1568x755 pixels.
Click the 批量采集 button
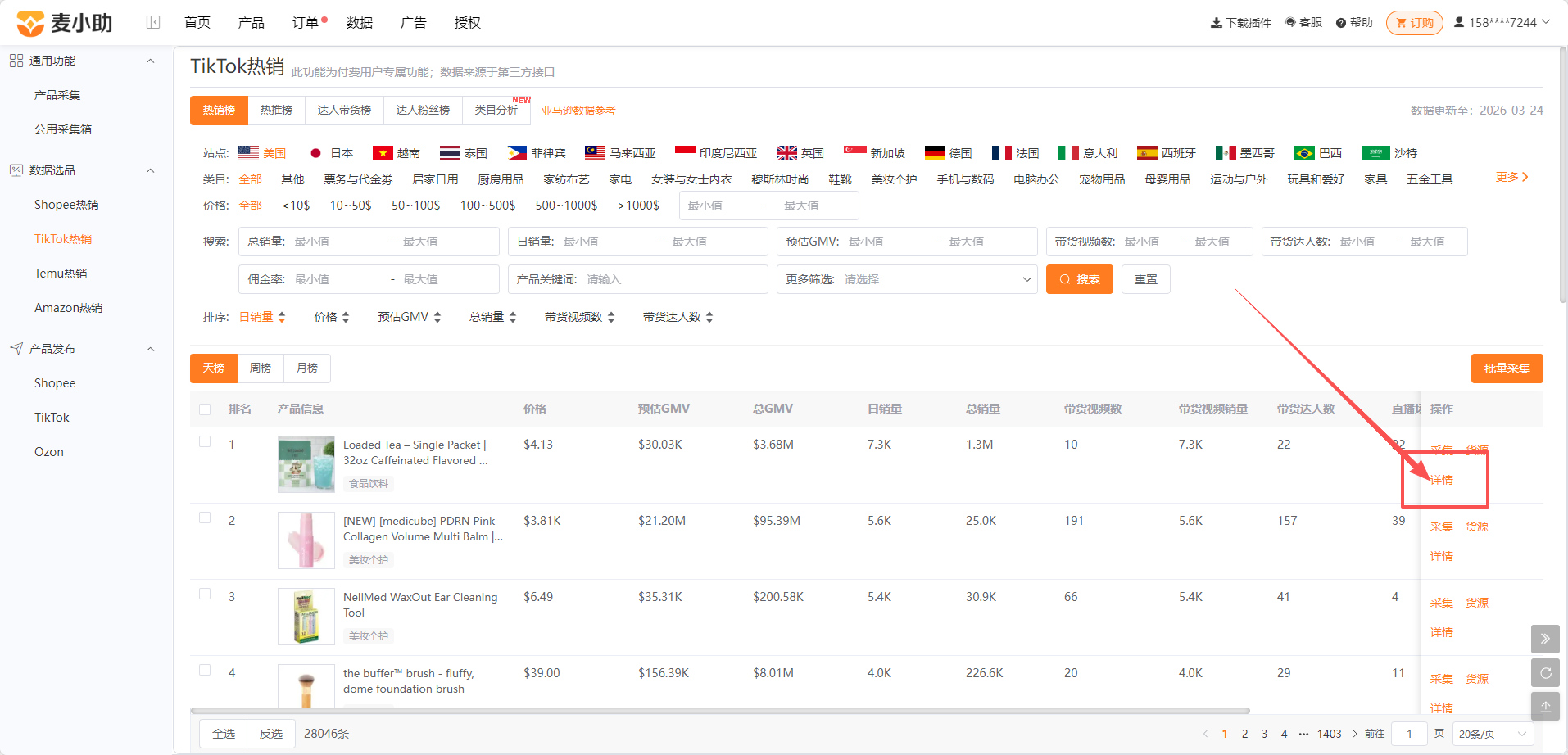[x=1507, y=368]
